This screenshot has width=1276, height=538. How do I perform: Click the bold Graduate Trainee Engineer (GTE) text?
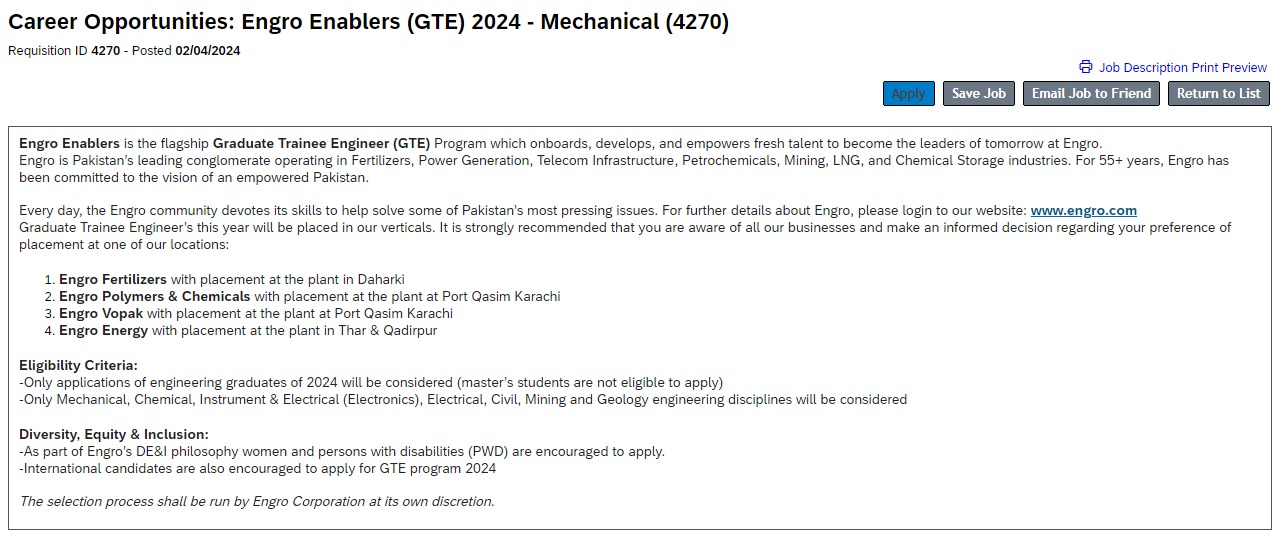coord(321,143)
